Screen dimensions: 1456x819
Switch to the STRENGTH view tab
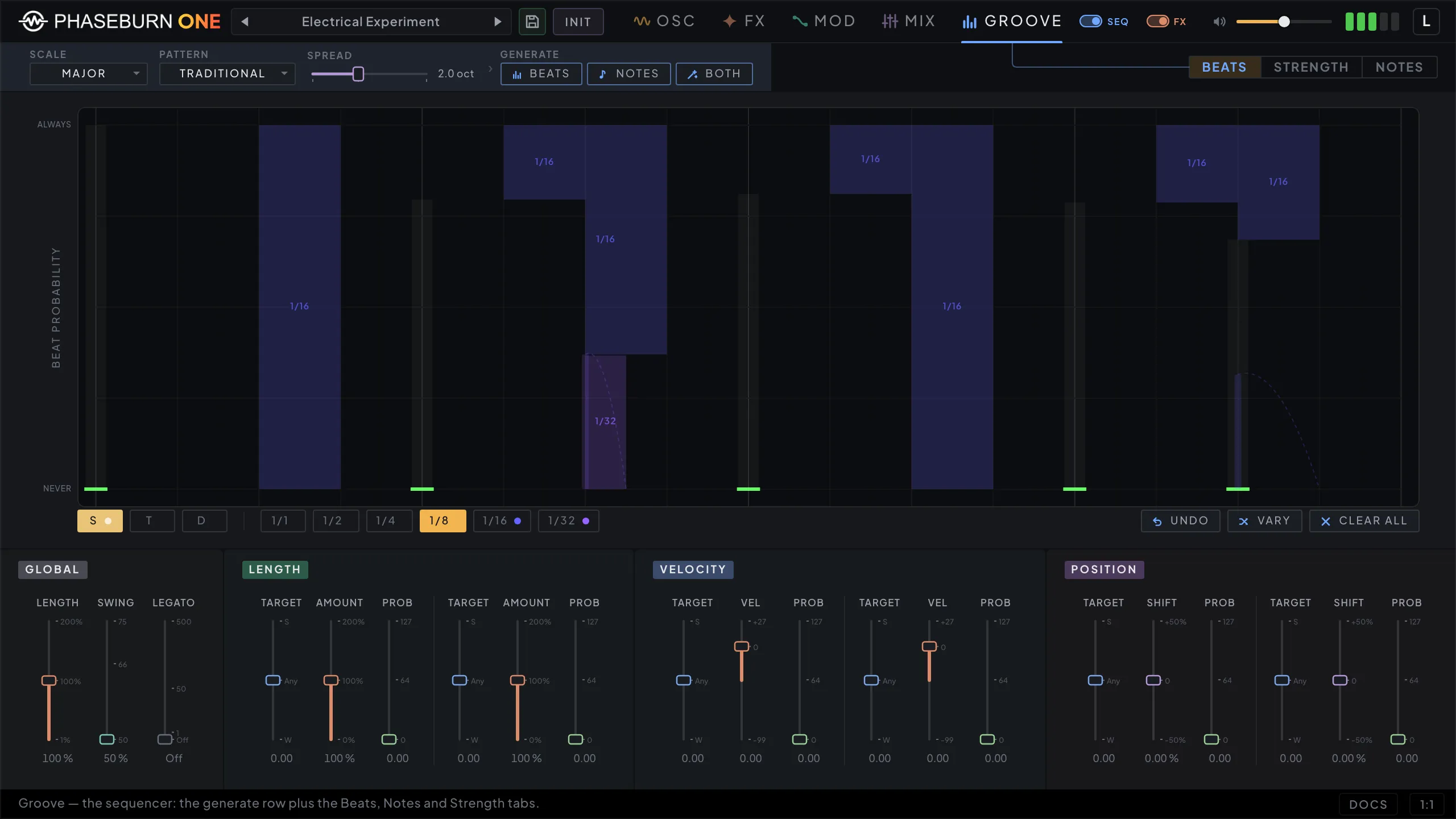[1311, 67]
